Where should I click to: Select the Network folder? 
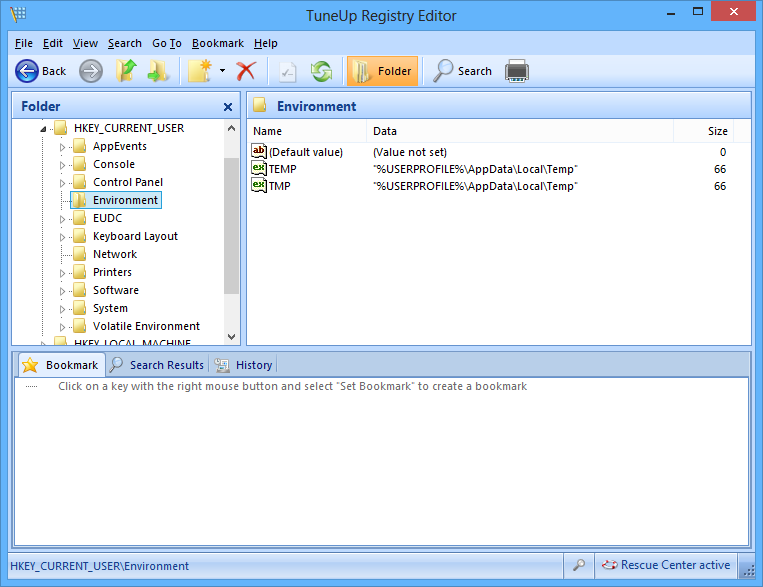point(115,254)
